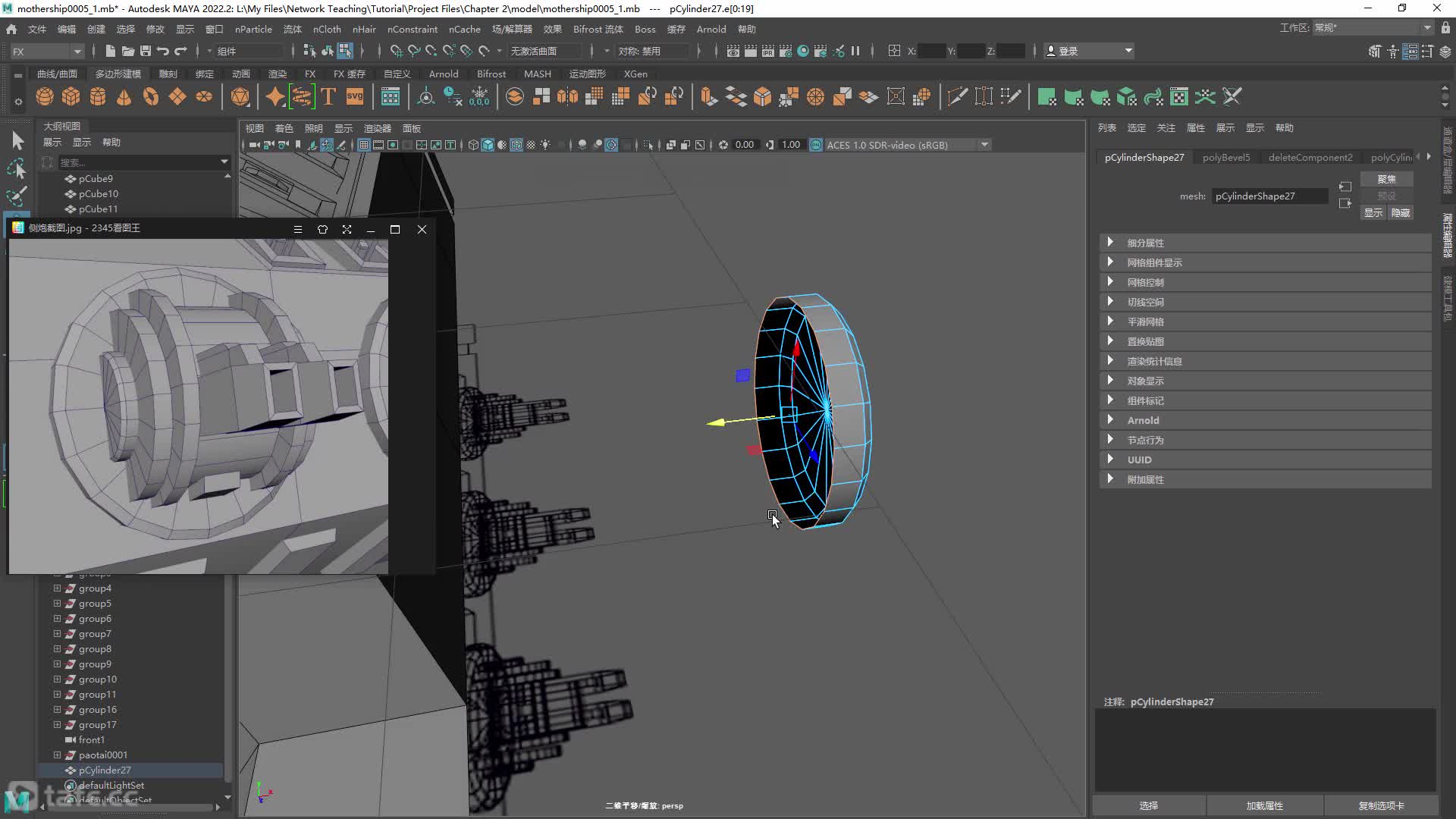Image resolution: width=1456 pixels, height=819 pixels.
Task: Open scene file with folder icon
Action: tap(127, 51)
